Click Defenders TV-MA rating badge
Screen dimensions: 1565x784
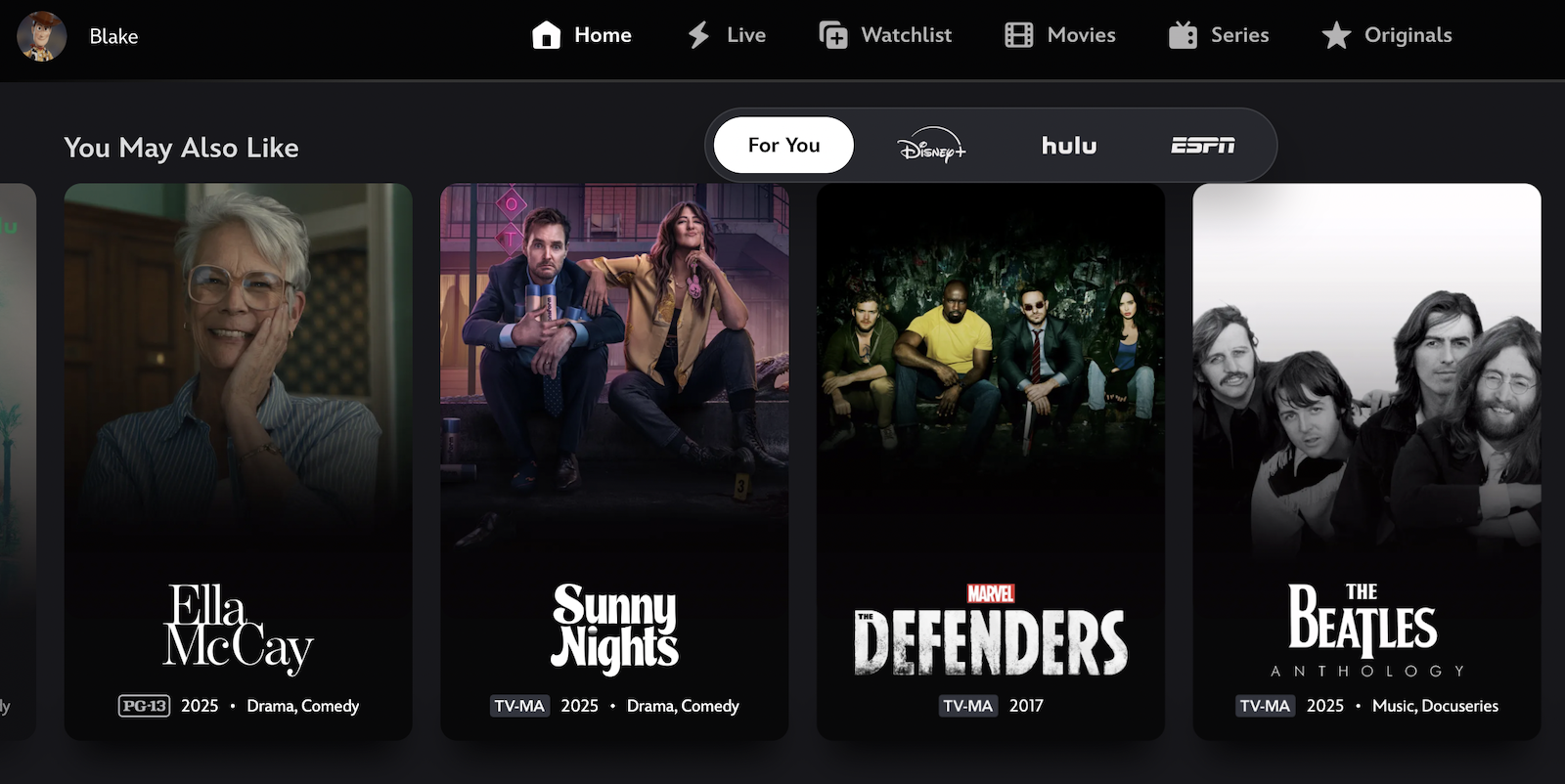pos(967,706)
